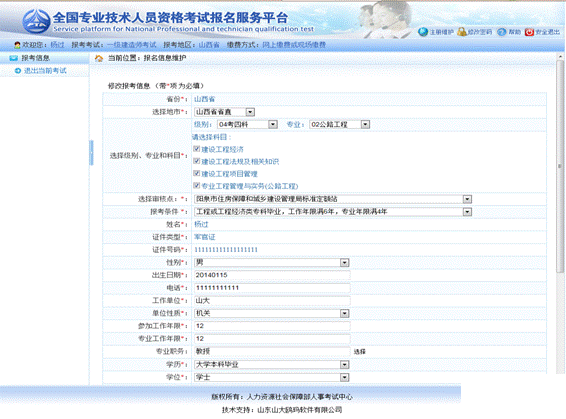Image resolution: width=566 pixels, height=419 pixels.
Task: Click the 专业职务 input field
Action: (x=272, y=352)
